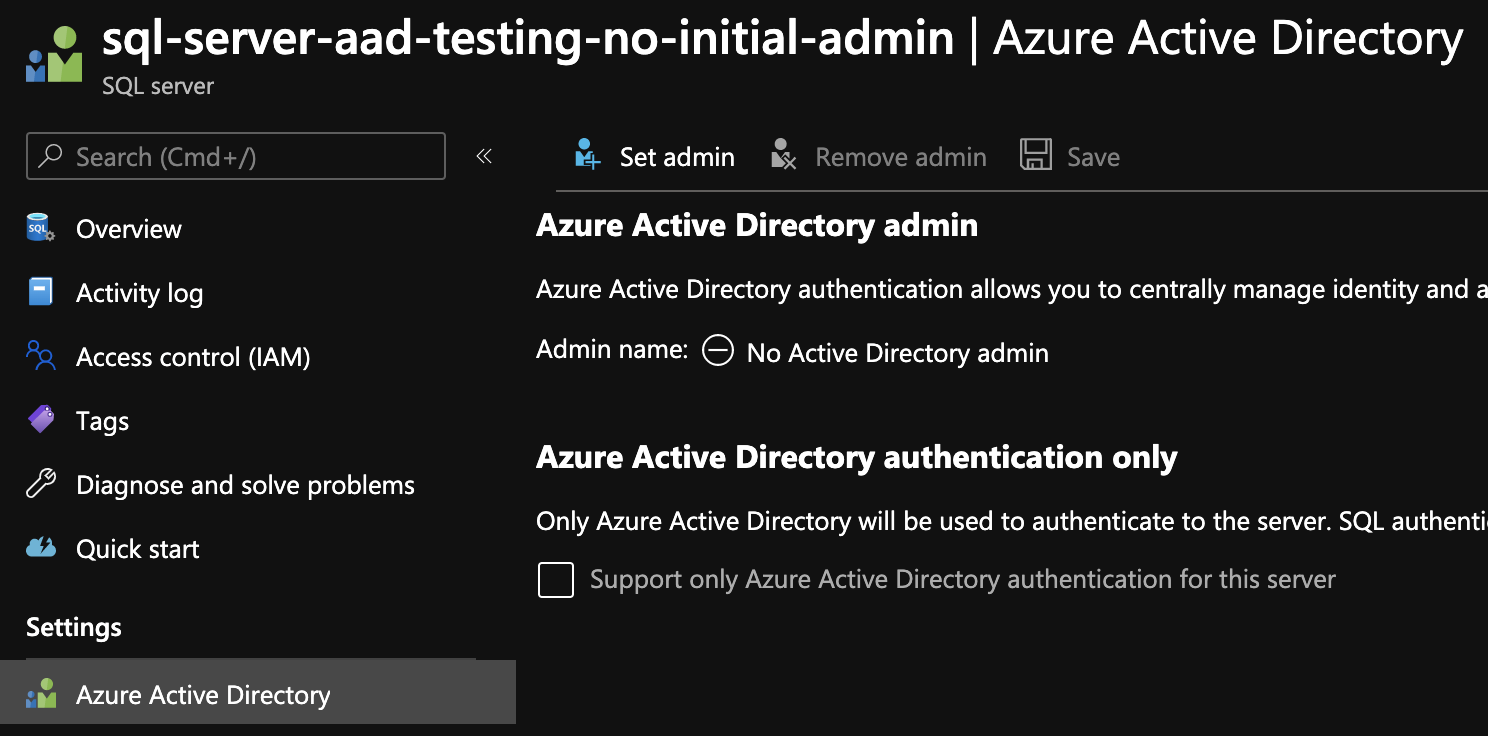Click the Activity log book icon
Image resolution: width=1488 pixels, height=736 pixels.
pyautogui.click(x=40, y=292)
